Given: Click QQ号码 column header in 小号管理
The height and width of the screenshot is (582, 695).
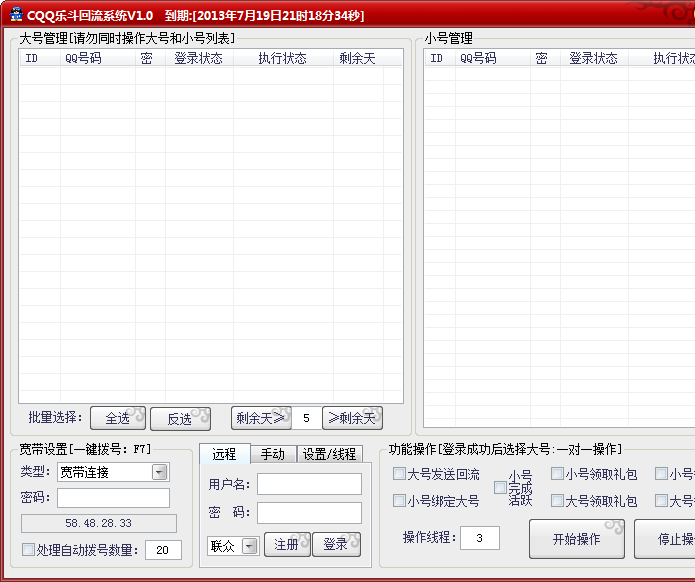Looking at the screenshot, I should pyautogui.click(x=493, y=58).
